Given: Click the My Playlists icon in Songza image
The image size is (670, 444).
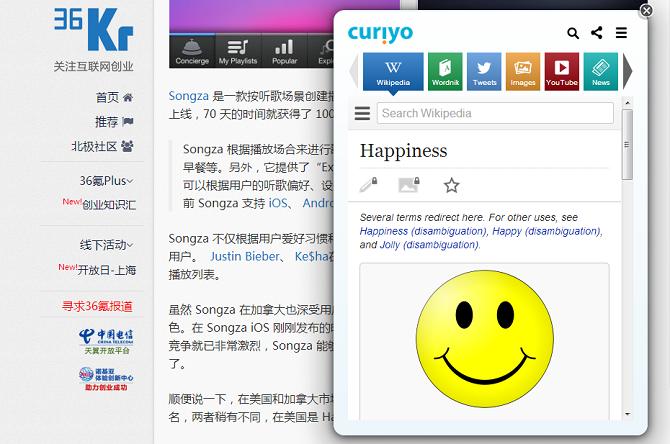Looking at the screenshot, I should [238, 47].
